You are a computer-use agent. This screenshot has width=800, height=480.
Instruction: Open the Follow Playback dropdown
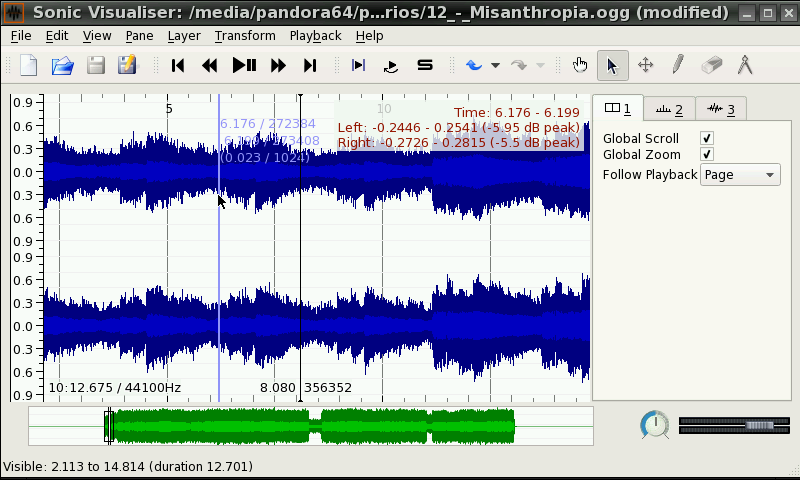click(740, 175)
